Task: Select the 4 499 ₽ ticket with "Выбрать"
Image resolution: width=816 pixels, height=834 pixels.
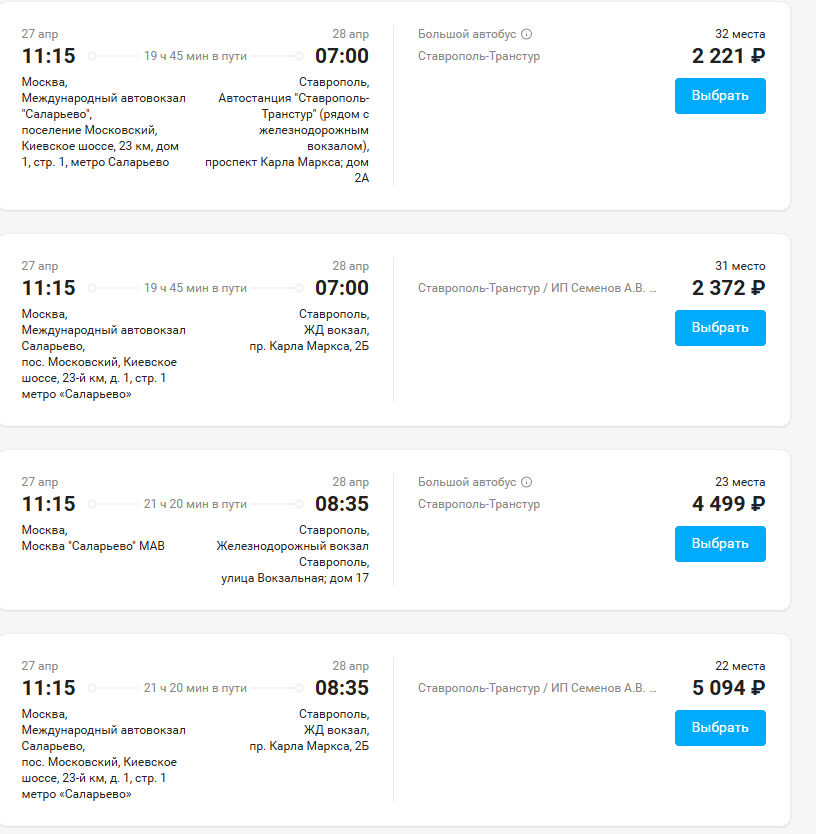Action: (x=720, y=544)
